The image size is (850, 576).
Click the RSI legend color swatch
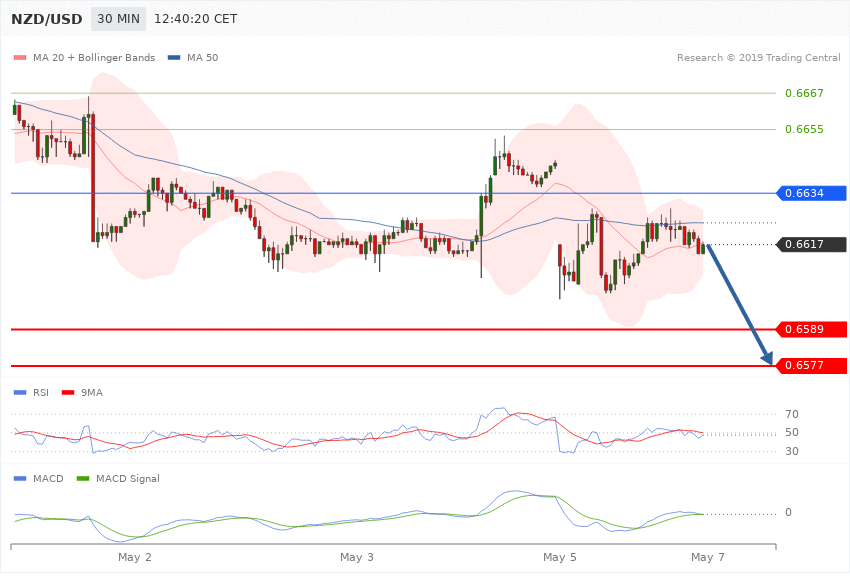(20, 392)
